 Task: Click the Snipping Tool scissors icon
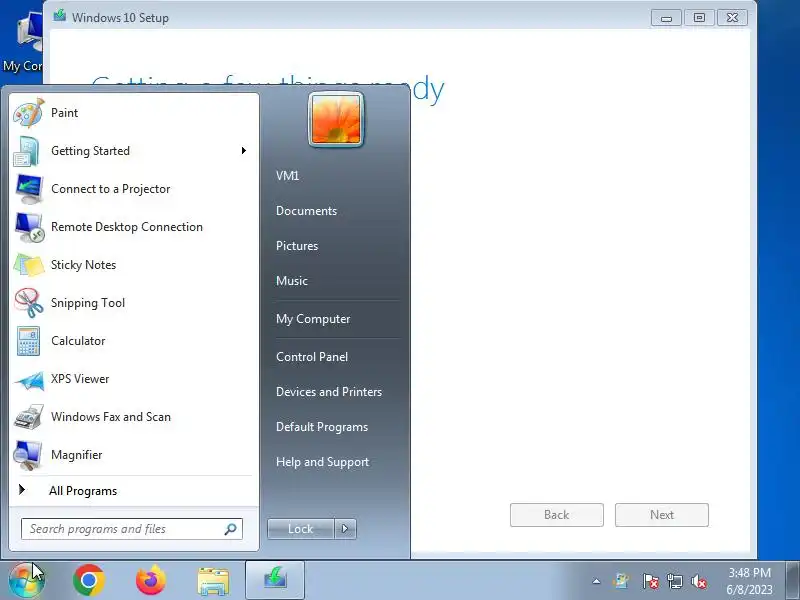pos(29,303)
